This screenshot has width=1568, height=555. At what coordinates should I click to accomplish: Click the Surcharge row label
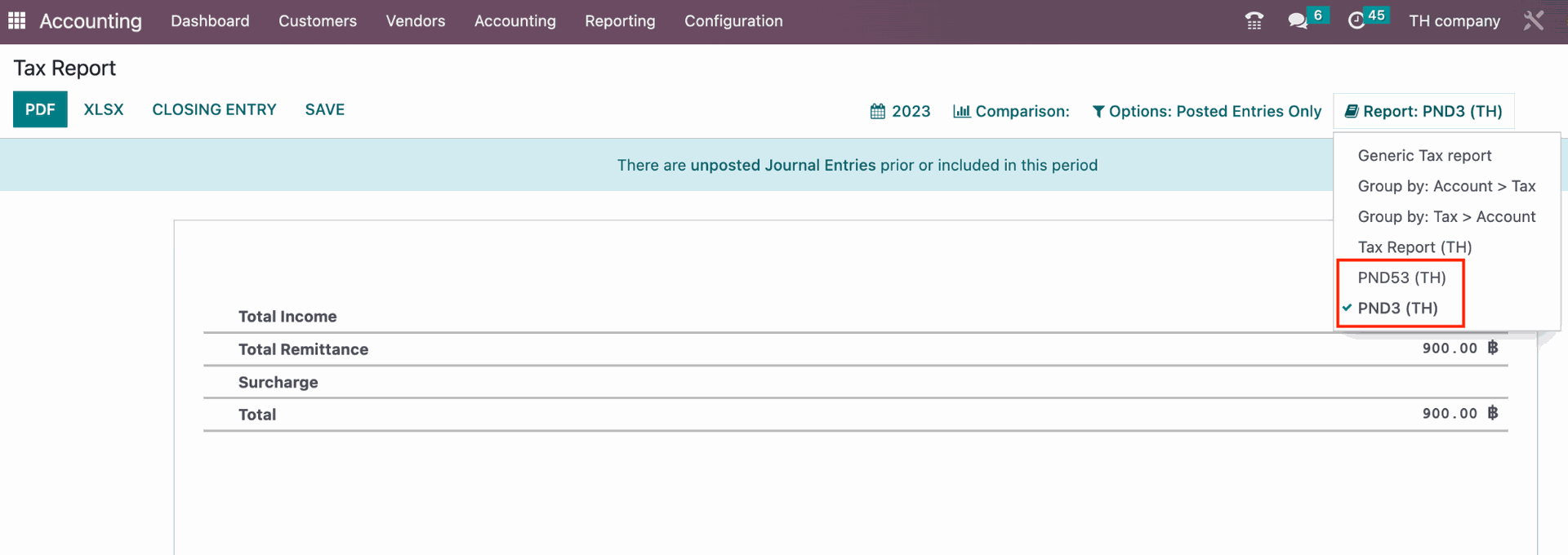pos(278,382)
